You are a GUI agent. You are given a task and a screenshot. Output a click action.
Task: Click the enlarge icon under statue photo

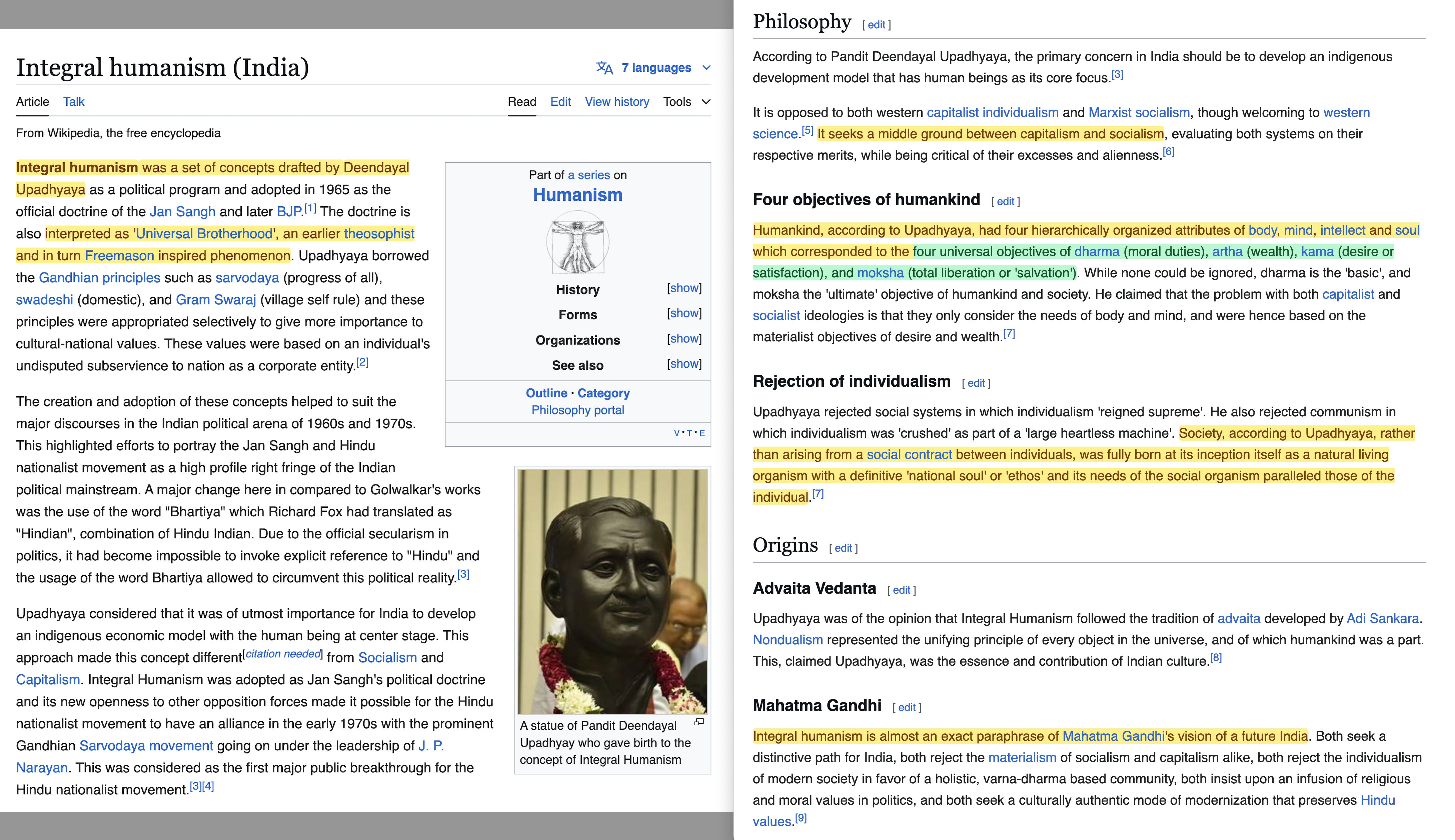tap(699, 722)
